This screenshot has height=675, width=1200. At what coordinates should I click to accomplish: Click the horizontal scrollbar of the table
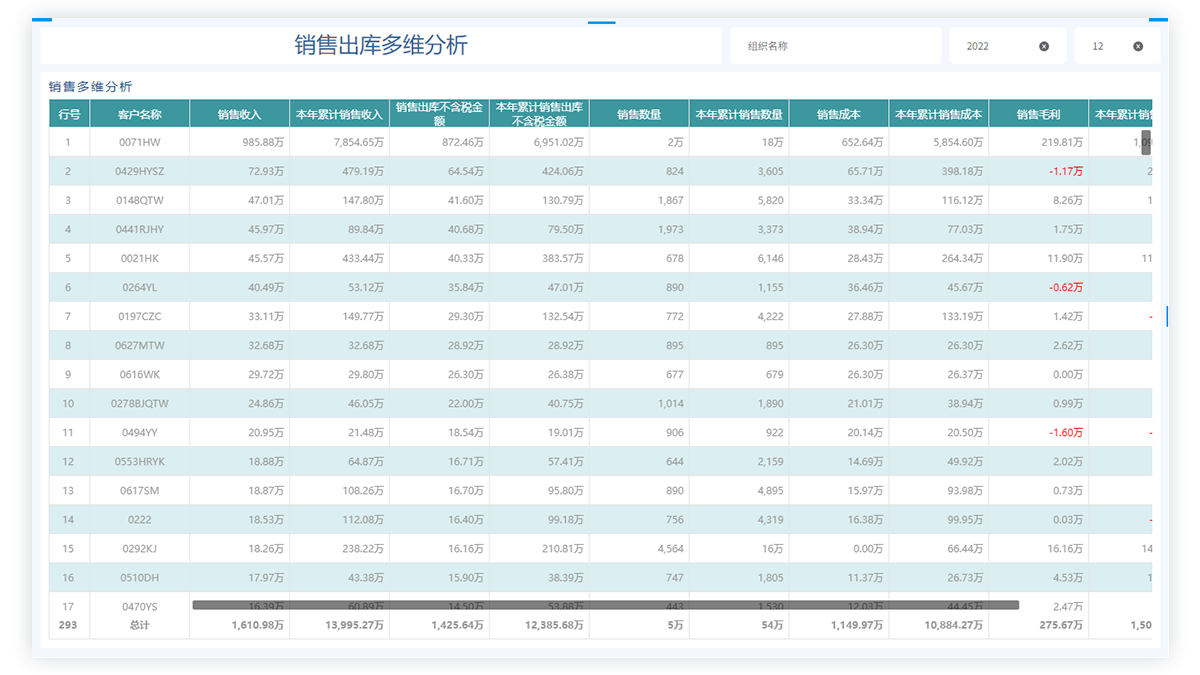click(x=605, y=605)
